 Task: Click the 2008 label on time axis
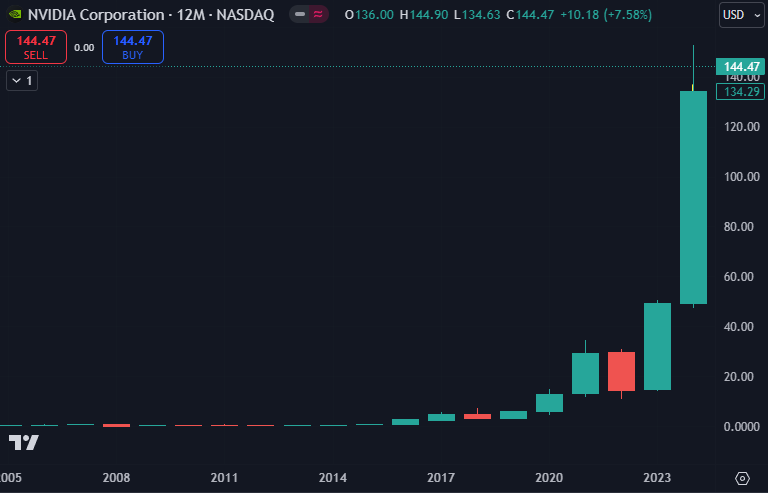116,478
